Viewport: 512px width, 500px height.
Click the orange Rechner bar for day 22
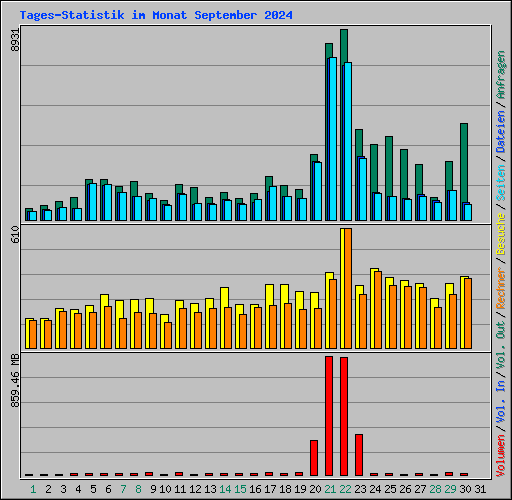tap(348, 289)
